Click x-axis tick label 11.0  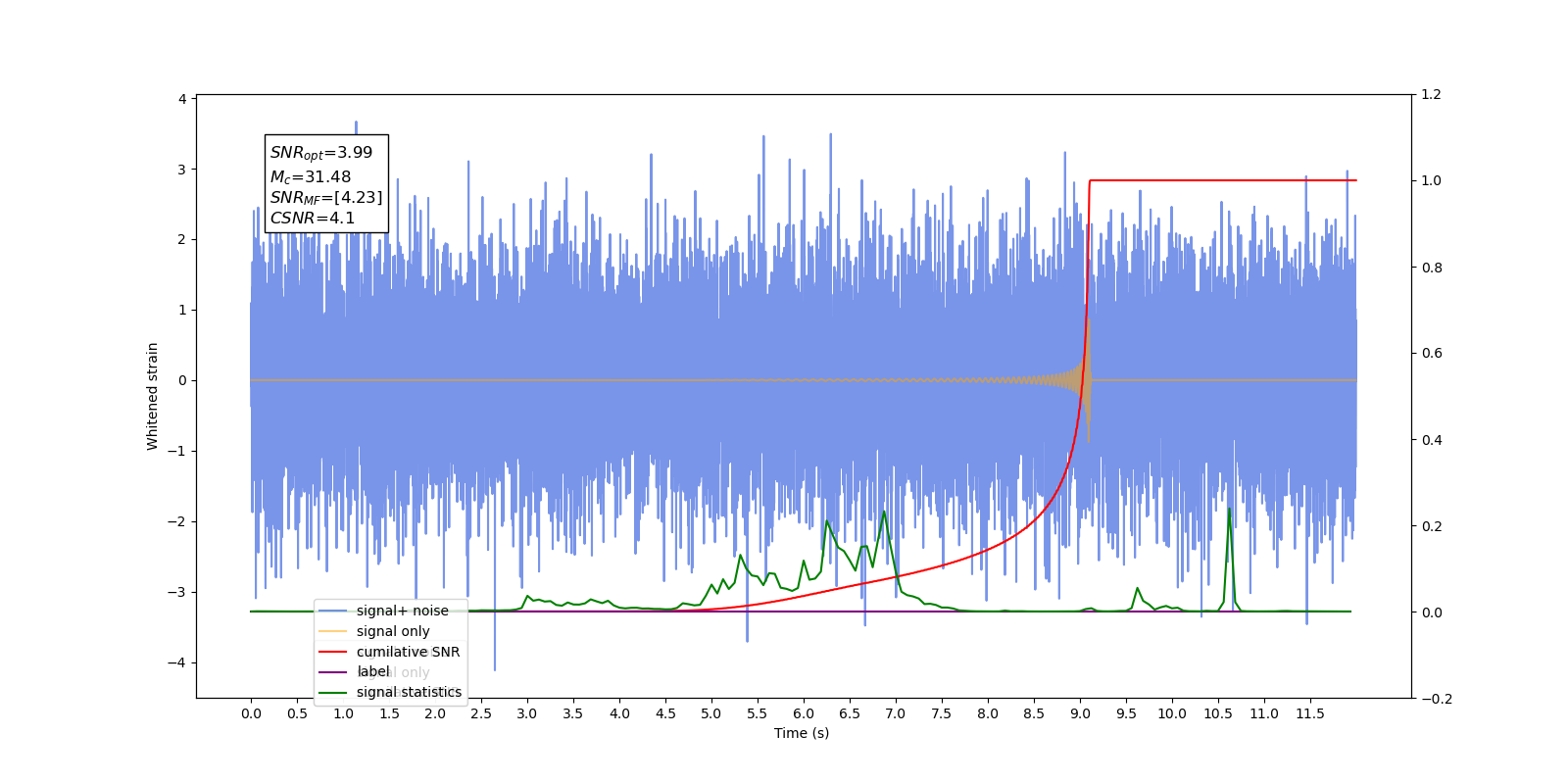(x=1264, y=713)
